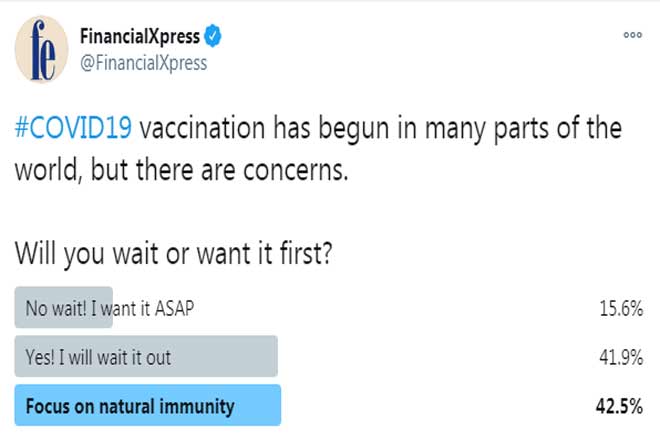Choose "Focus on natural immunity" poll option
Viewport: 660px width, 440px height.
click(130, 406)
